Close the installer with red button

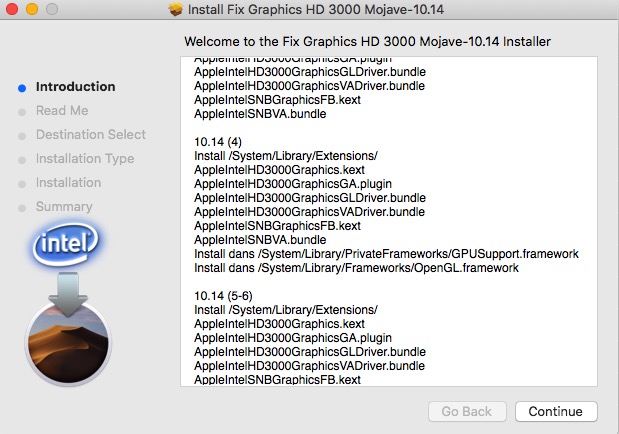point(12,9)
